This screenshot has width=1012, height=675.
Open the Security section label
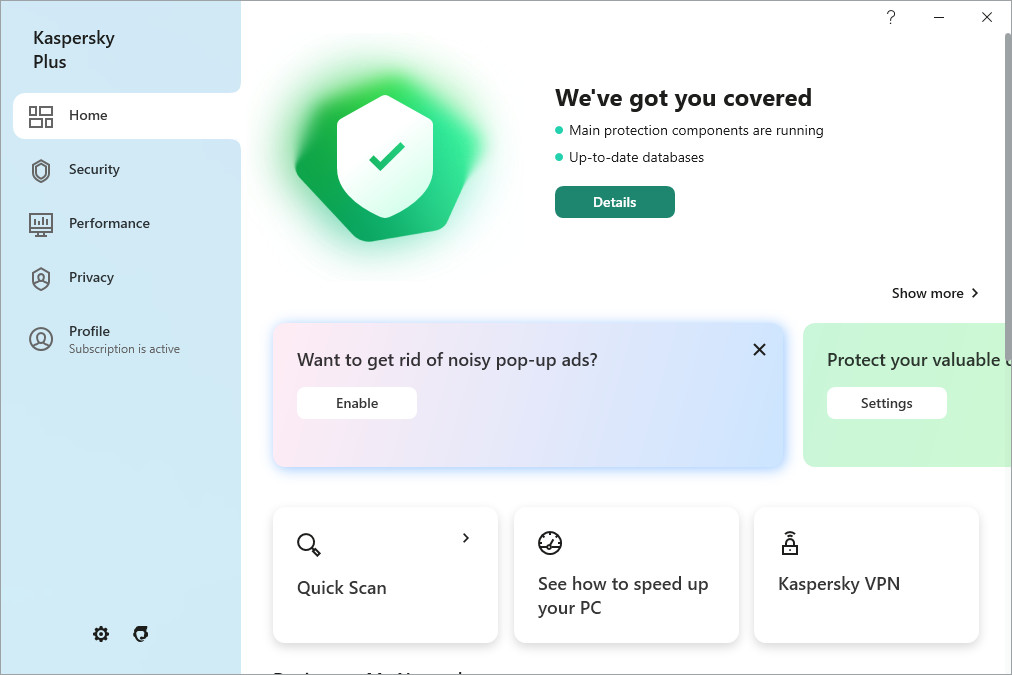pyautogui.click(x=94, y=170)
